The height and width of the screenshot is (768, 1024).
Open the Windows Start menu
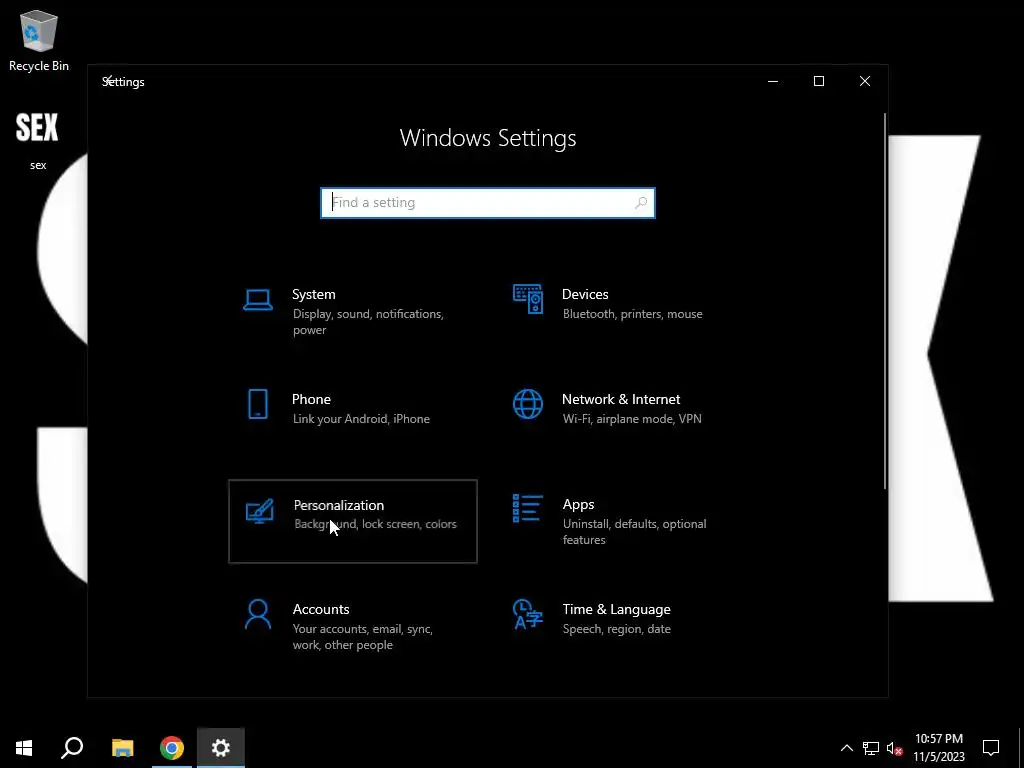(24, 748)
